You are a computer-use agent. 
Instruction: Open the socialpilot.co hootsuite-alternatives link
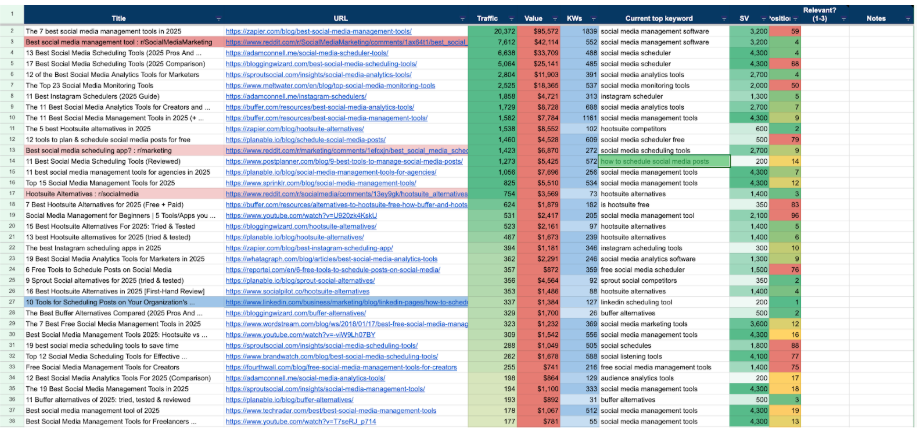click(x=297, y=292)
